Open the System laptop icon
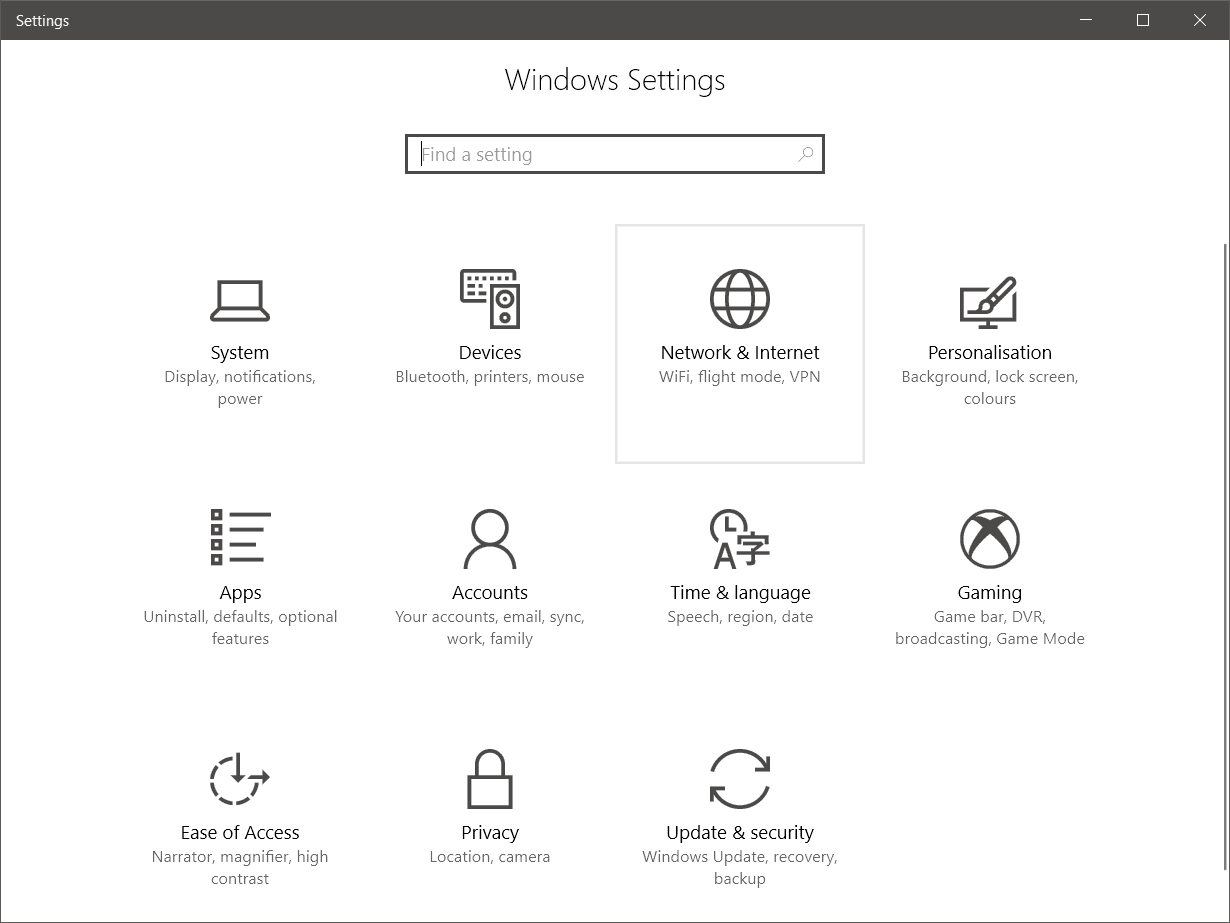Screen dimensions: 1230x923 (x=240, y=301)
